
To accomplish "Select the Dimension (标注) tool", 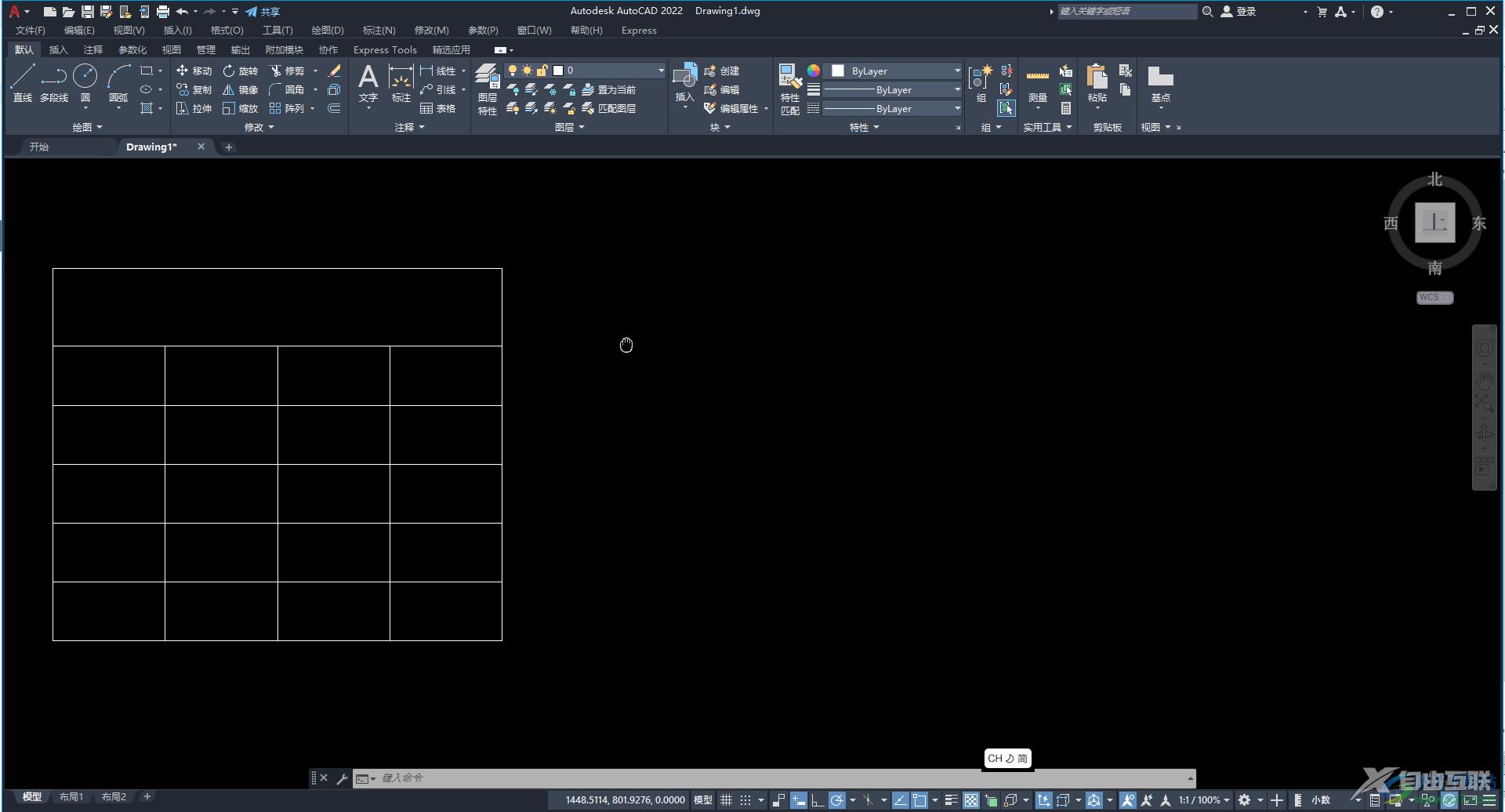I will (x=401, y=83).
